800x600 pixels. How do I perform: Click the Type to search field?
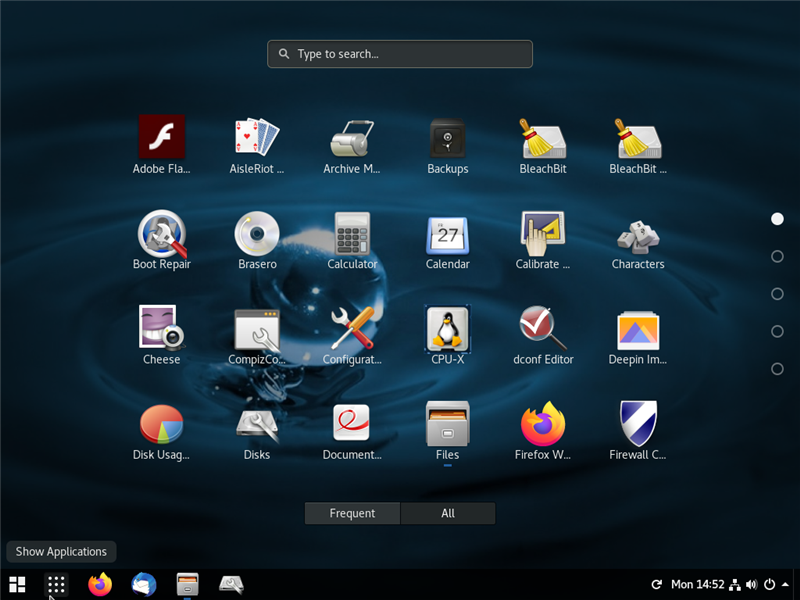(x=400, y=54)
